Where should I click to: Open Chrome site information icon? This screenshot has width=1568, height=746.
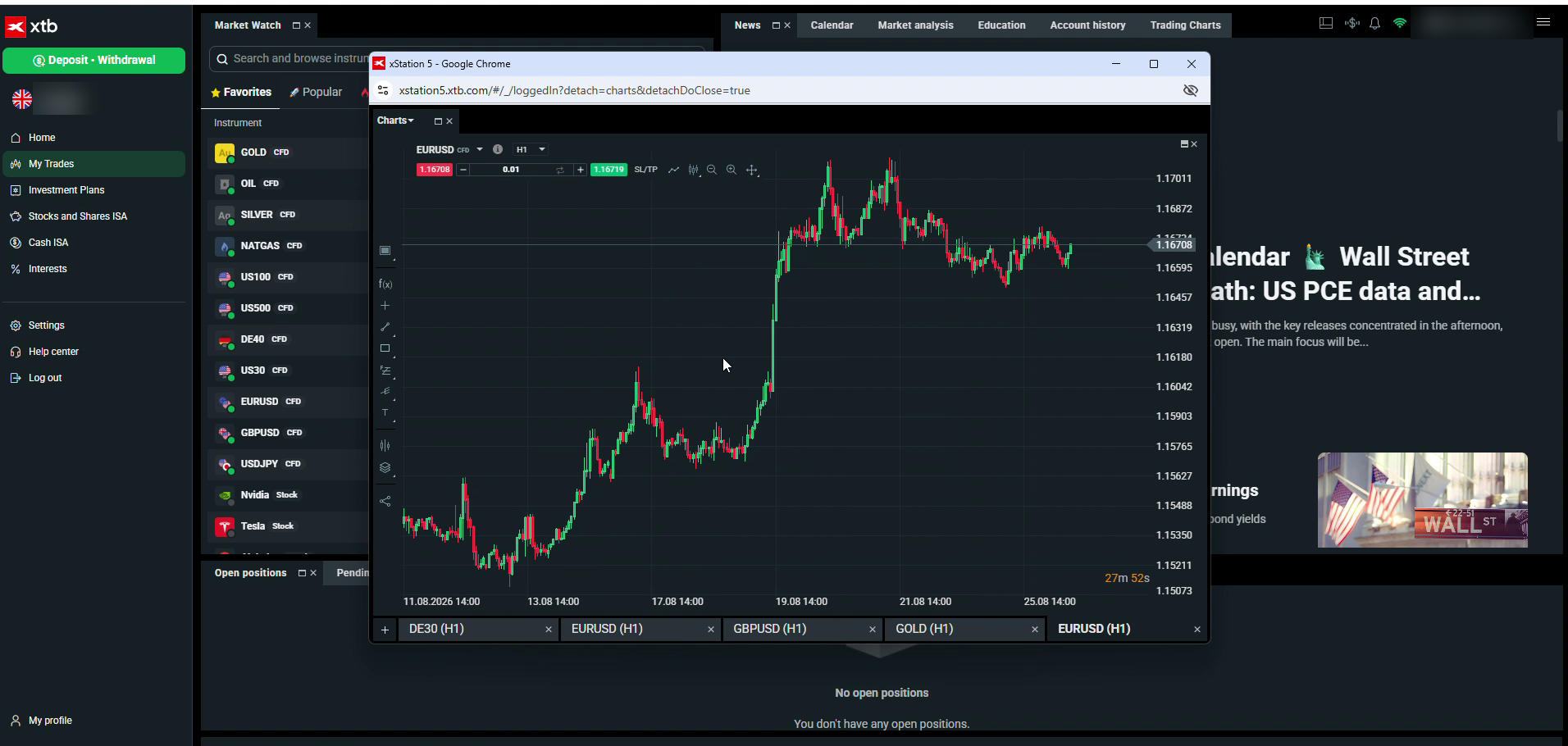(383, 90)
